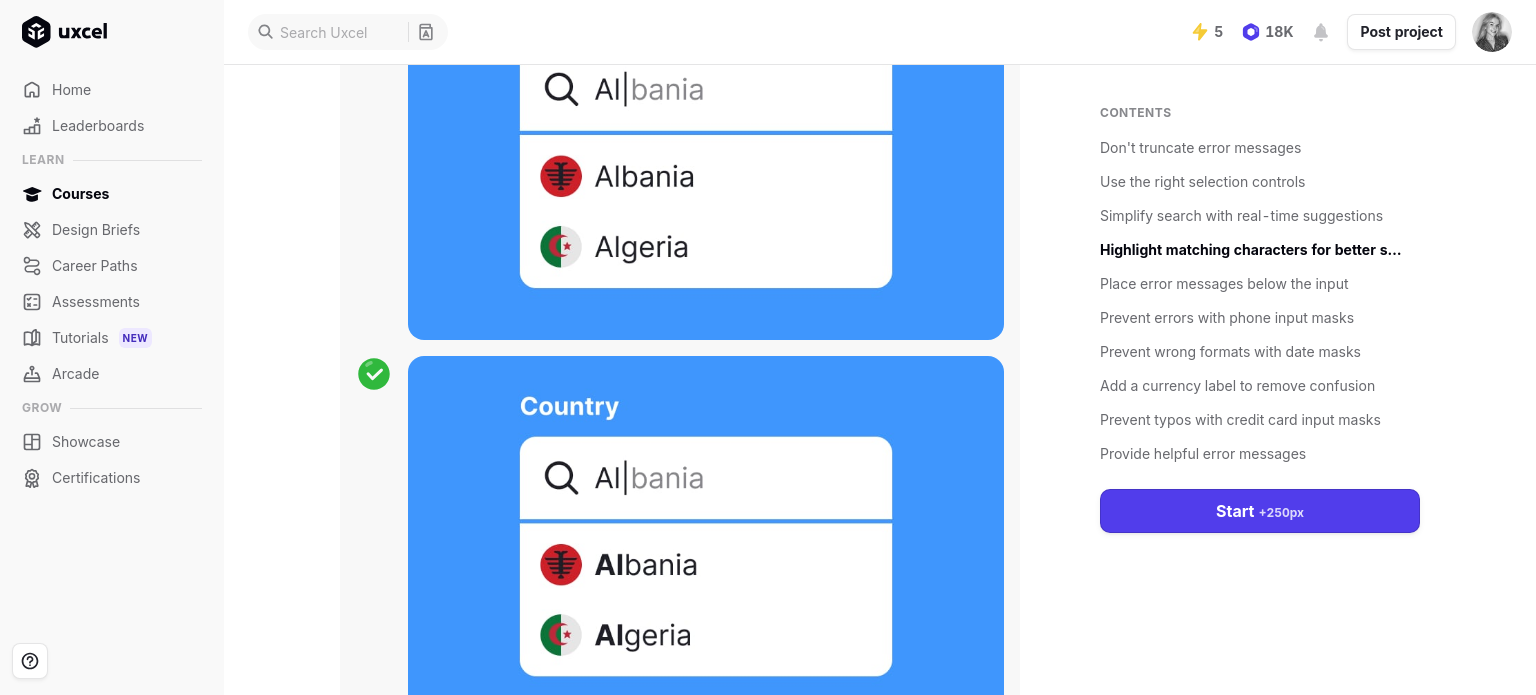The height and width of the screenshot is (695, 1536).
Task: Click the green checkmark badge
Action: 374,374
